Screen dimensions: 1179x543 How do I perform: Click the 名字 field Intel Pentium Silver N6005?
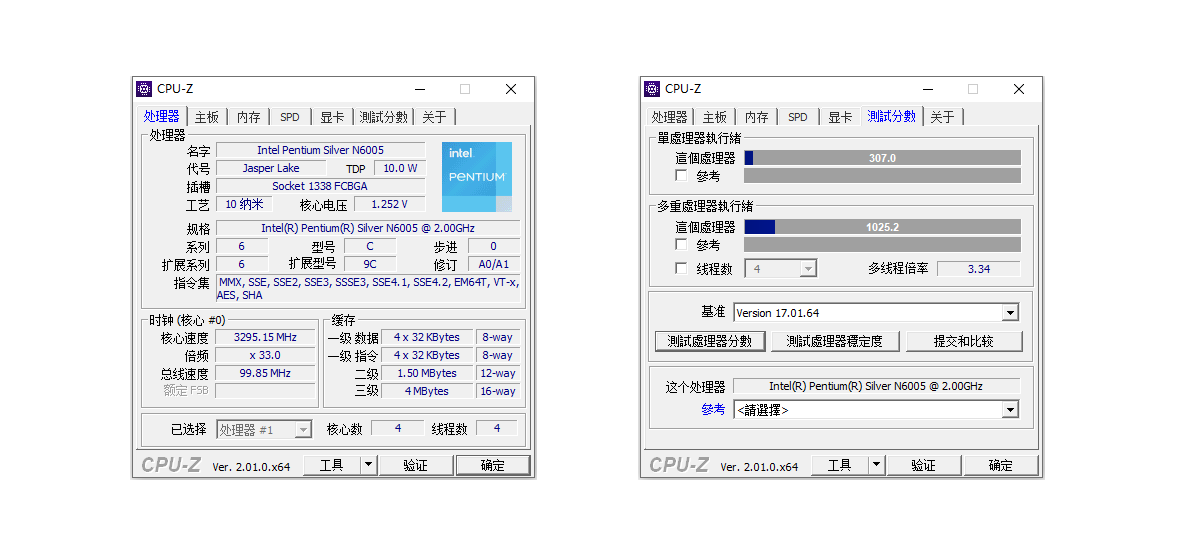point(320,150)
